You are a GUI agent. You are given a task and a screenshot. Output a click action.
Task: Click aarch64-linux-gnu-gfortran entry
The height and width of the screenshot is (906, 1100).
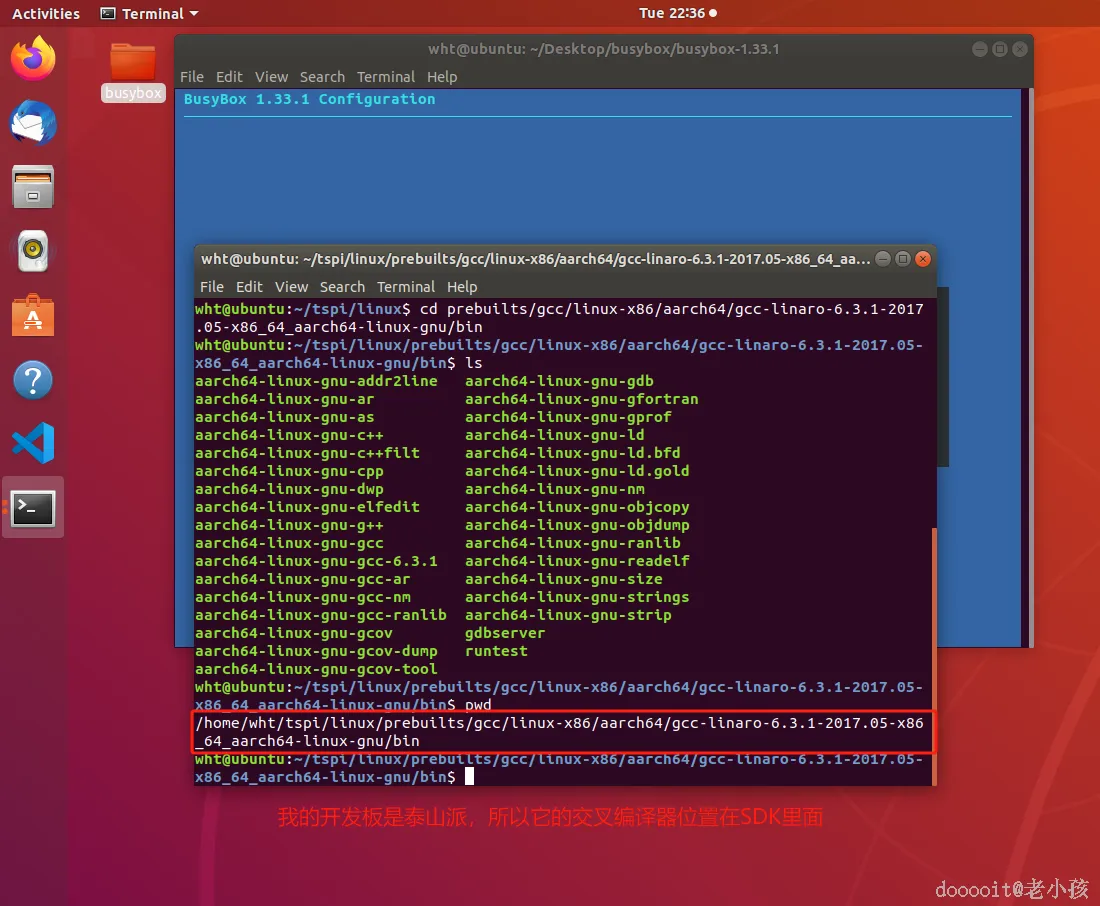(582, 399)
